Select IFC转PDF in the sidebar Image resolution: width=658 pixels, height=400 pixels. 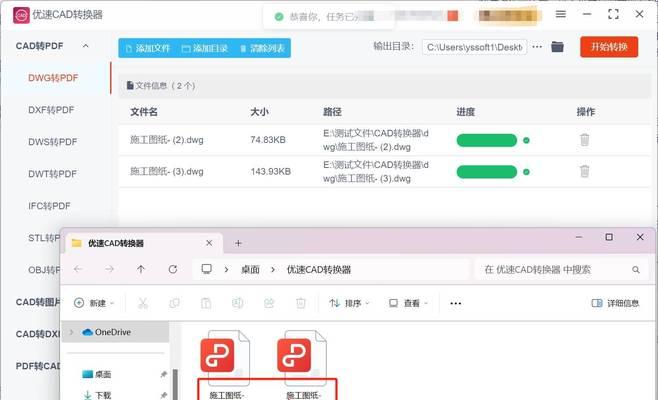[x=49, y=206]
